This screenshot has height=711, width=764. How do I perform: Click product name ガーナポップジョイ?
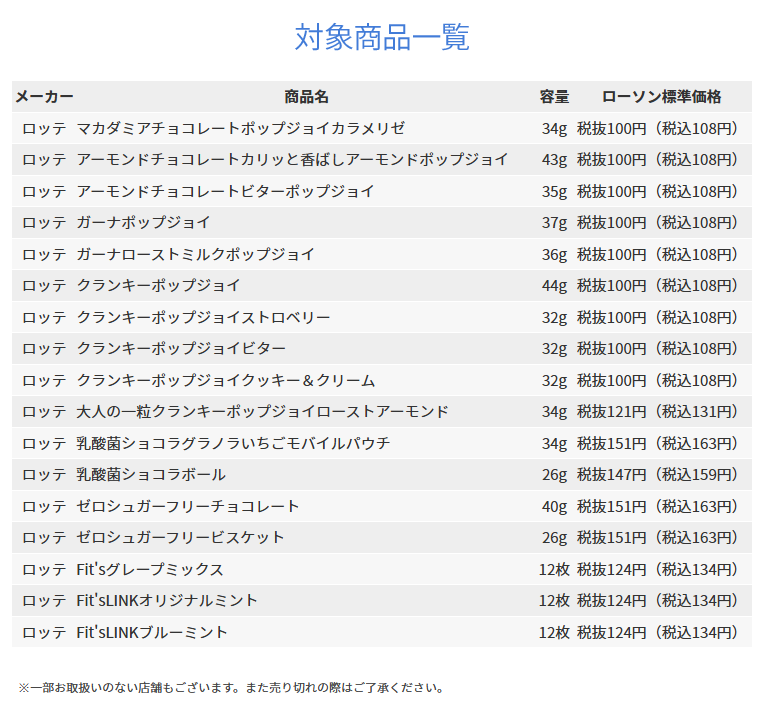[x=143, y=222]
